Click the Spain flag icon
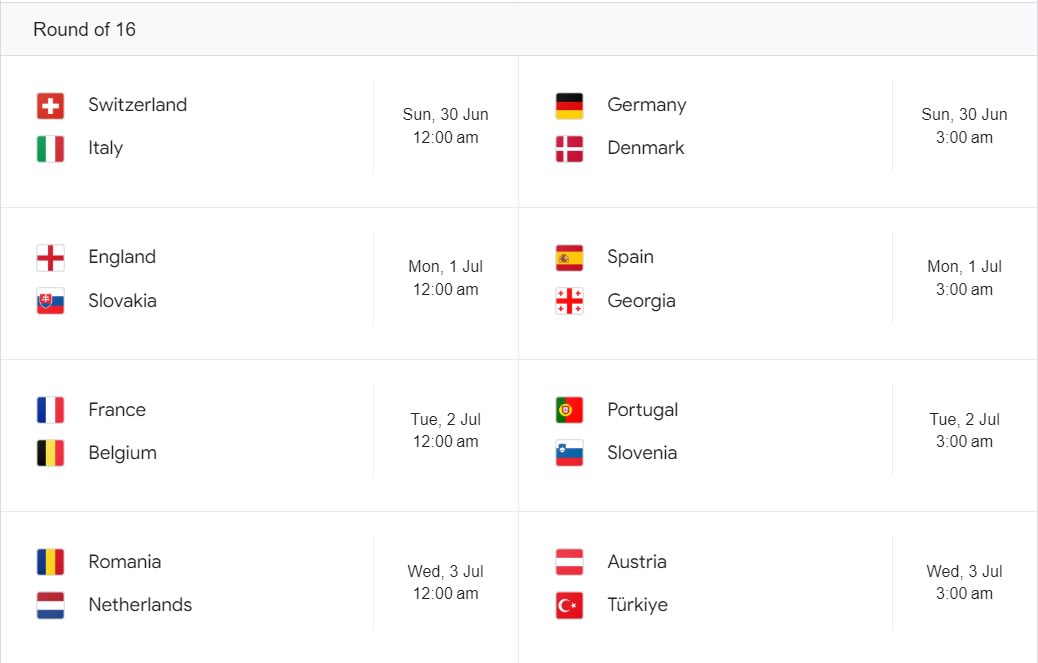The width and height of the screenshot is (1038, 663). [x=569, y=257]
